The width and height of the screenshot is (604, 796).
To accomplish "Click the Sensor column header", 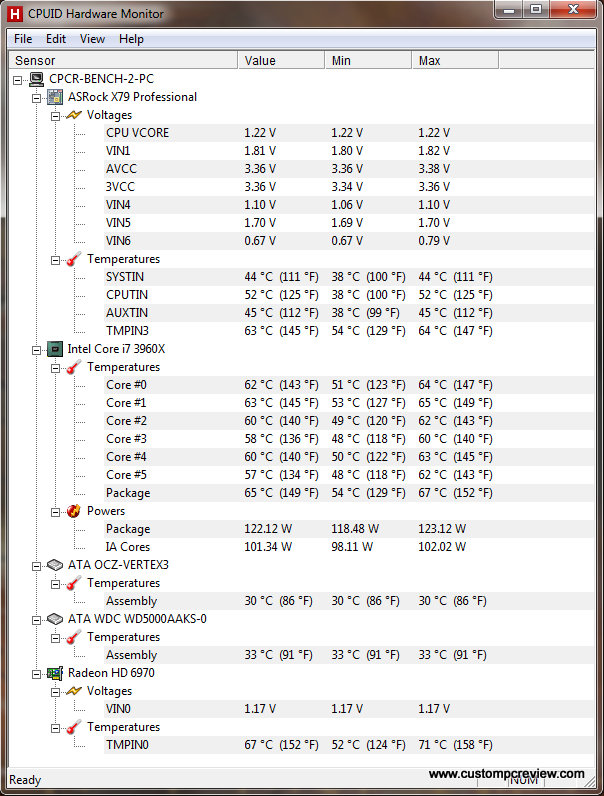I will pos(123,60).
